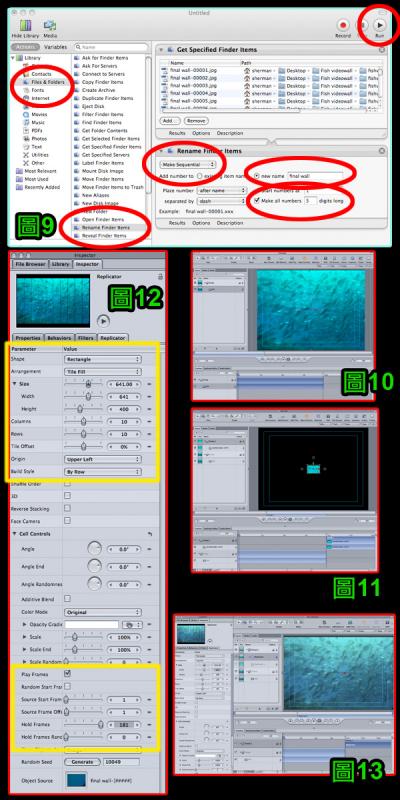
Task: Enable Face Camera checkbox
Action: click(67, 520)
